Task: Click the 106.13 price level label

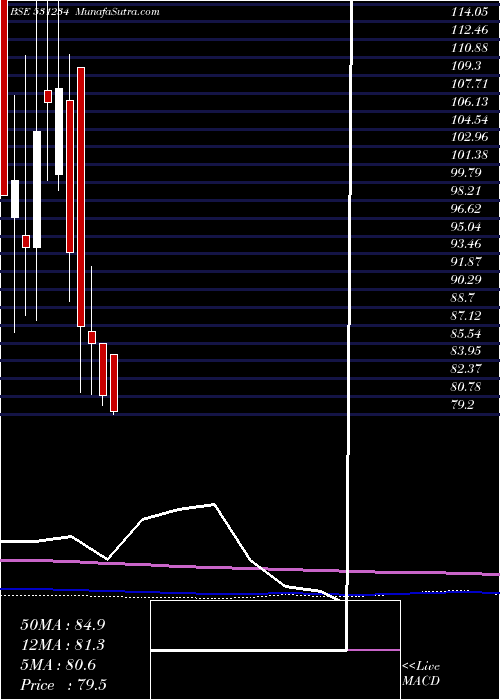Action: pos(470,102)
